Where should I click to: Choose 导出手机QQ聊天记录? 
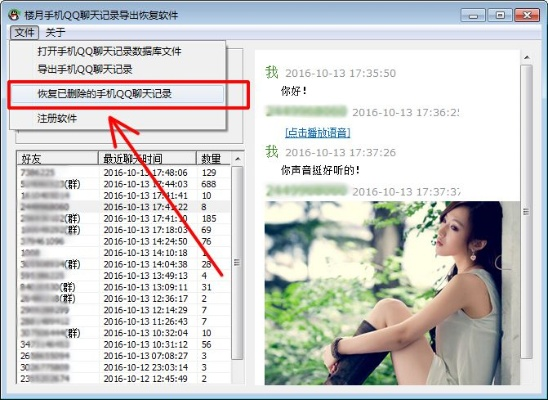[x=85, y=69]
